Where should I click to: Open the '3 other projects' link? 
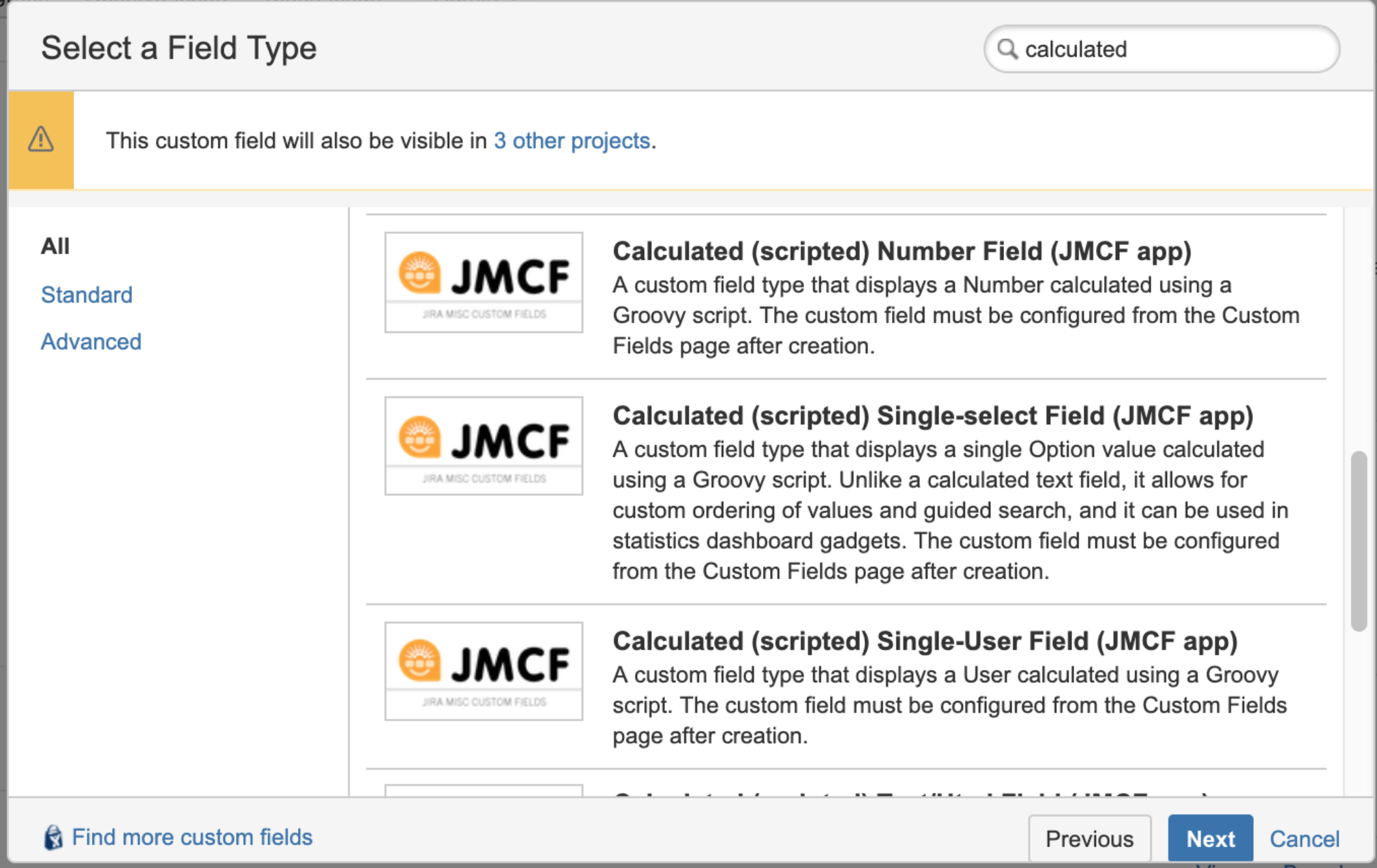tap(572, 141)
